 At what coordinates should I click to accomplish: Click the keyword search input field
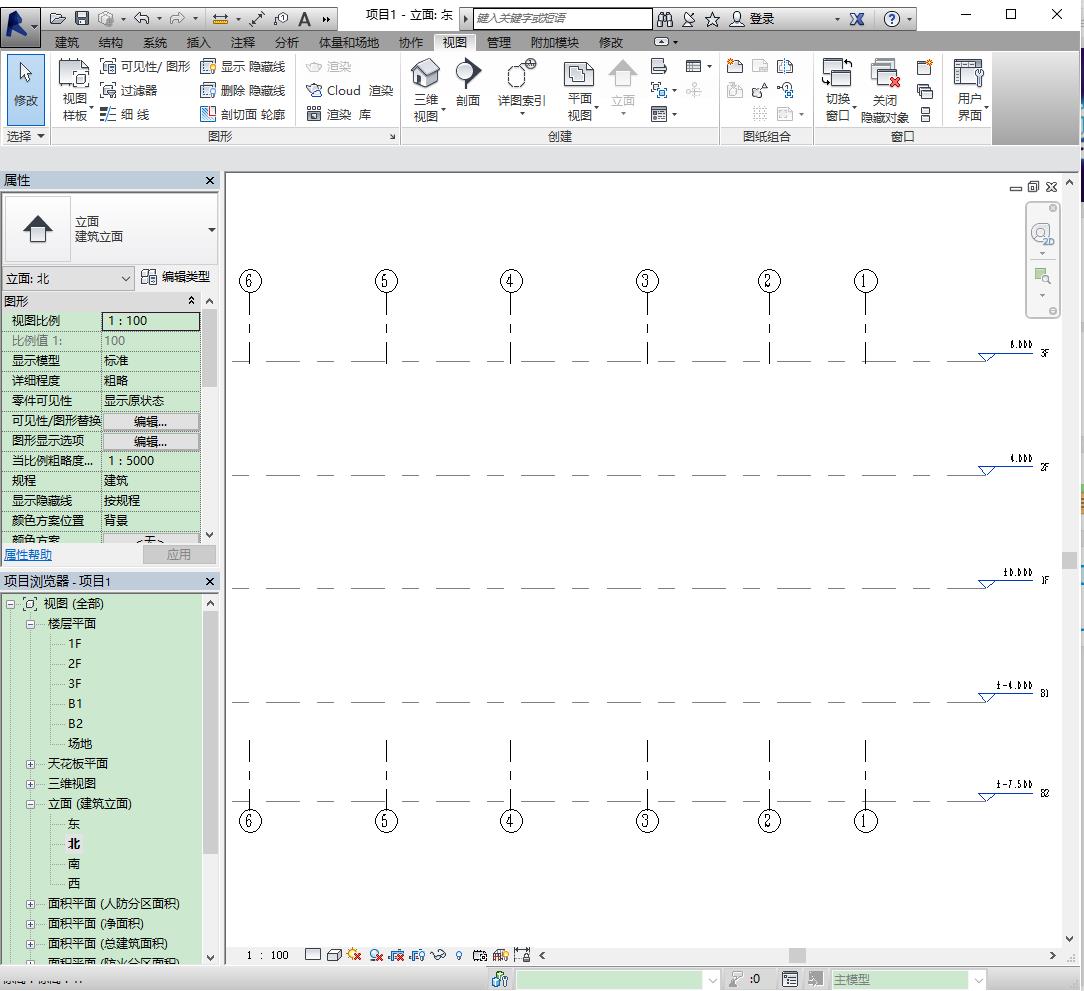click(563, 19)
